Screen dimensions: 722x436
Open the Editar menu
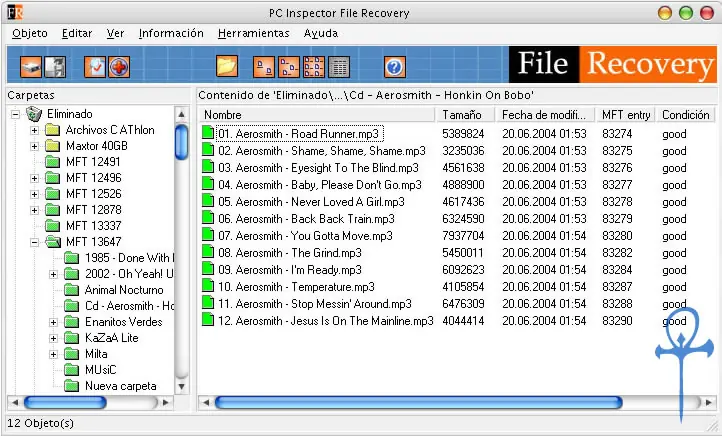coord(77,34)
